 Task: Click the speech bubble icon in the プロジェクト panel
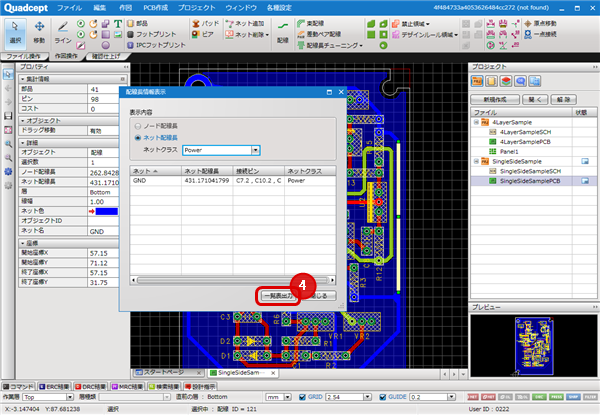(x=520, y=81)
